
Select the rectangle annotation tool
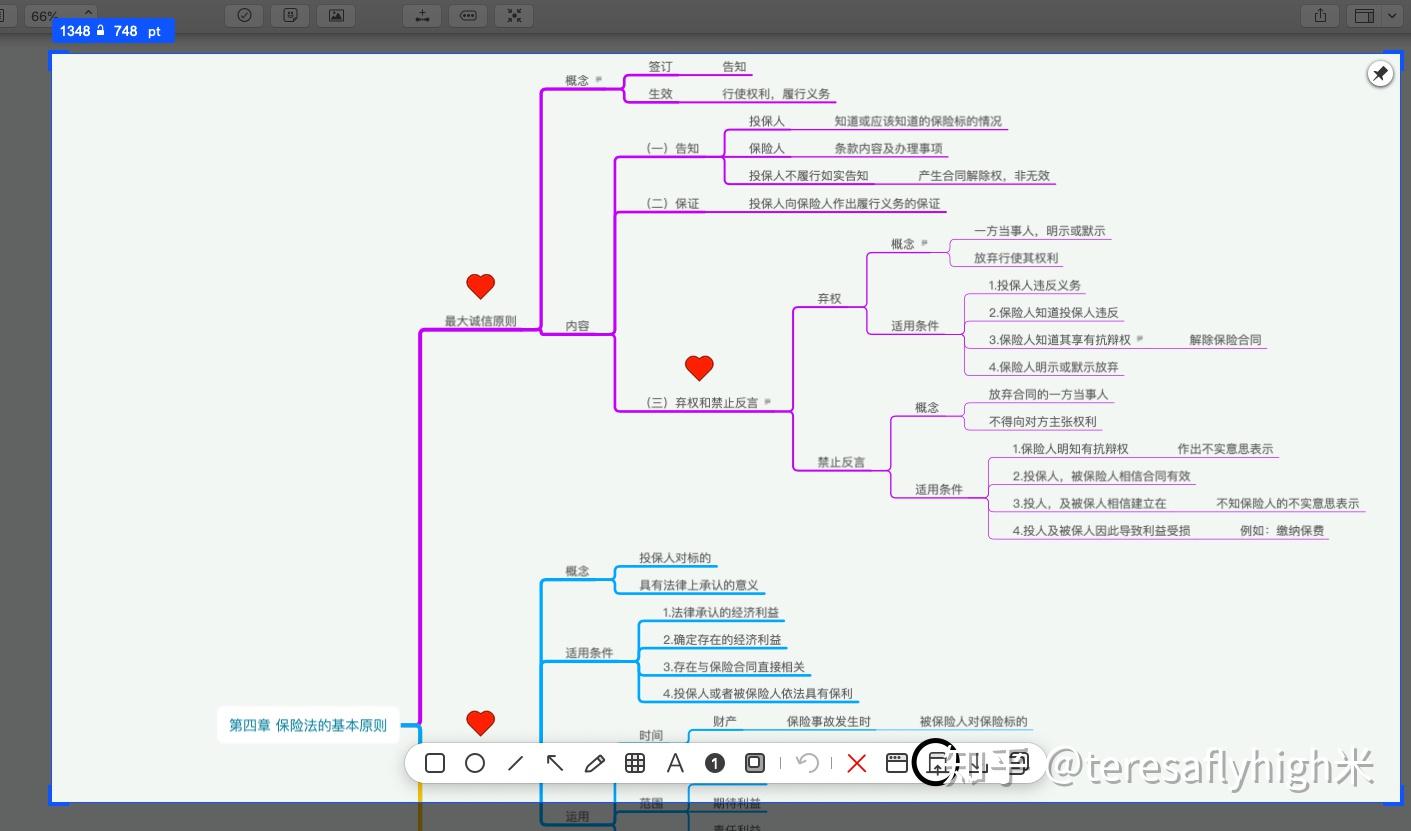click(x=434, y=763)
